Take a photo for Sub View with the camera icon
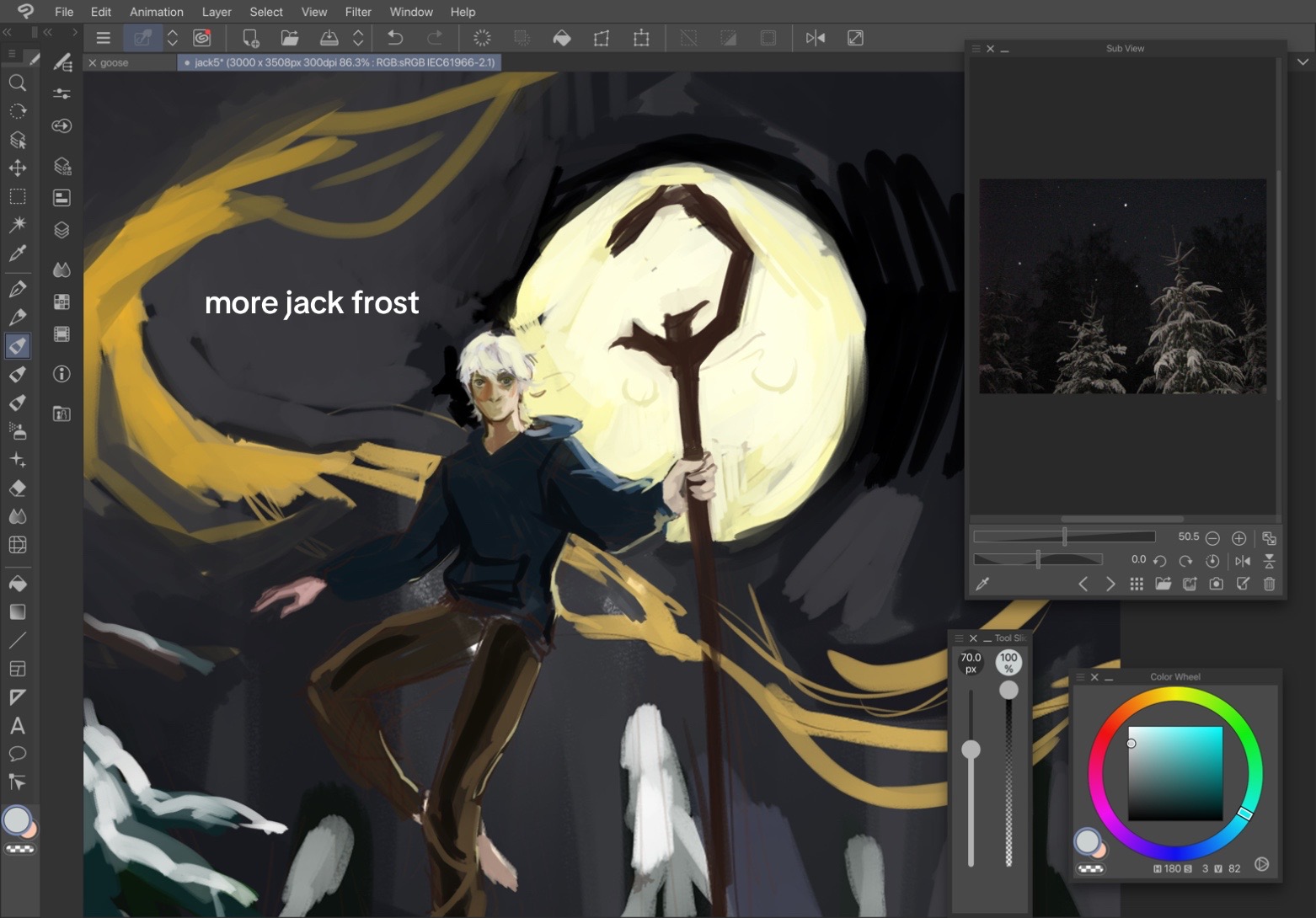This screenshot has height=918, width=1316. coord(1216,584)
